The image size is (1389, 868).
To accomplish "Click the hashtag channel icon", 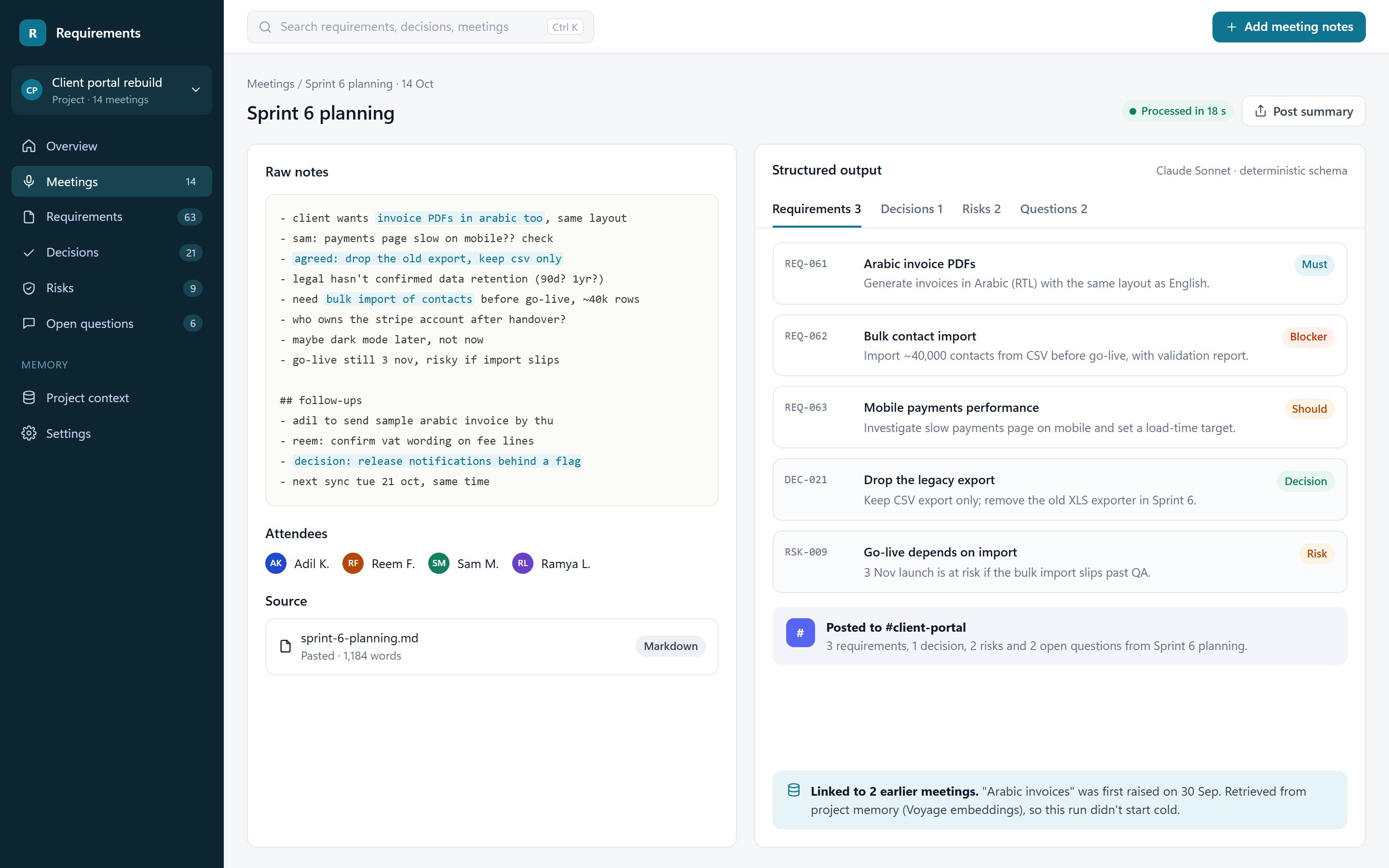I will click(800, 633).
